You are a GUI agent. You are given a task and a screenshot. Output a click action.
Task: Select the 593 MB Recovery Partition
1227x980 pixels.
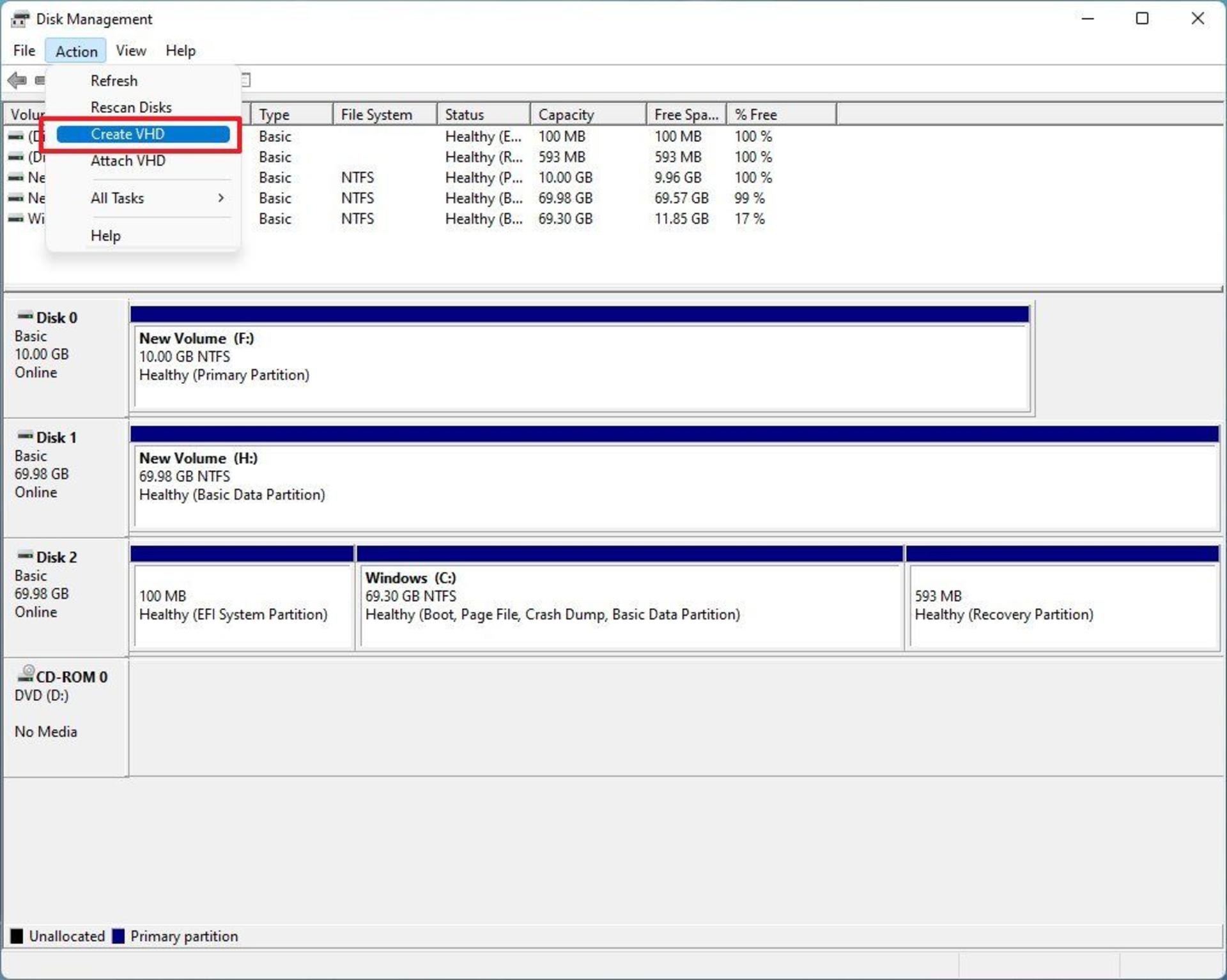pos(1063,598)
